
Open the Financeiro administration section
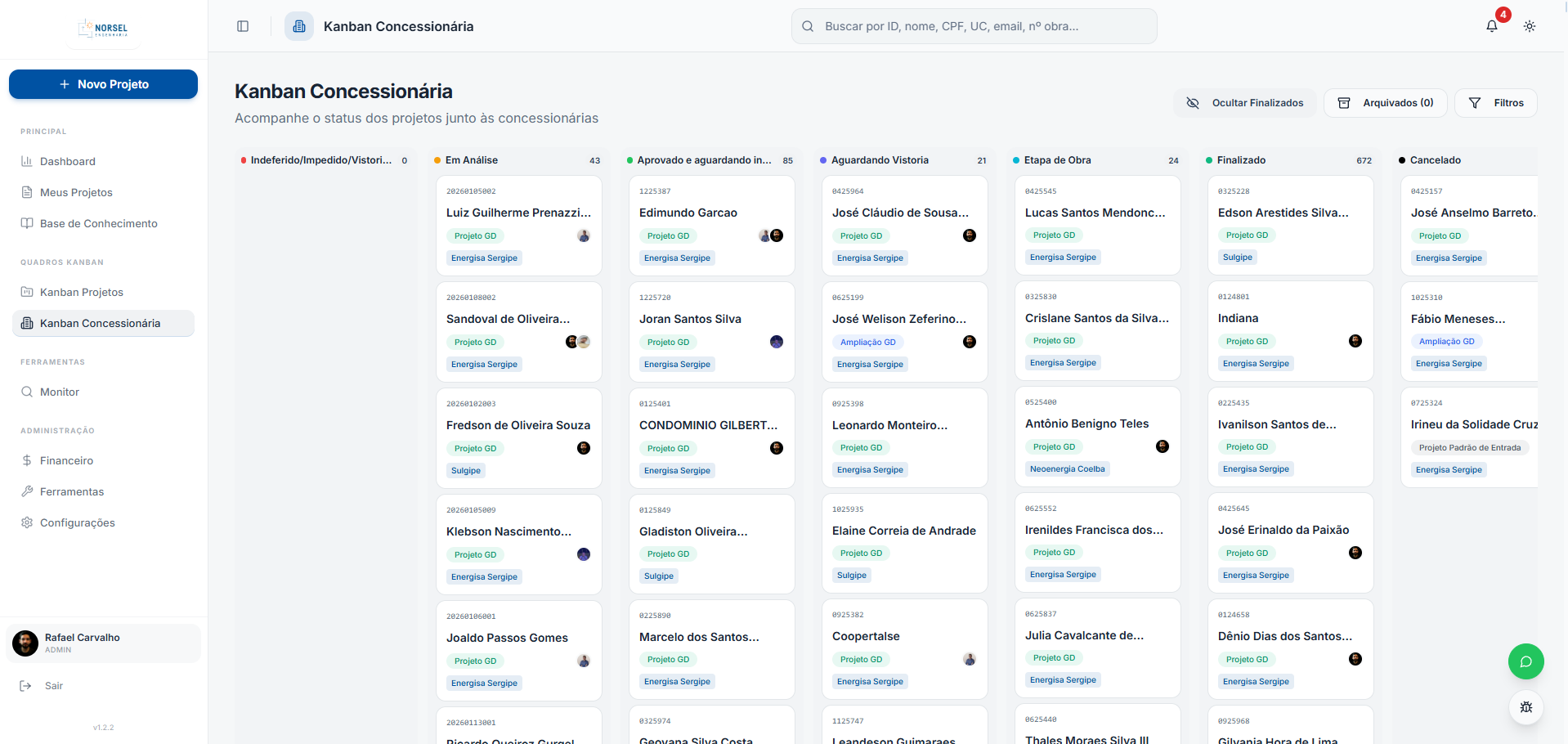pos(66,460)
